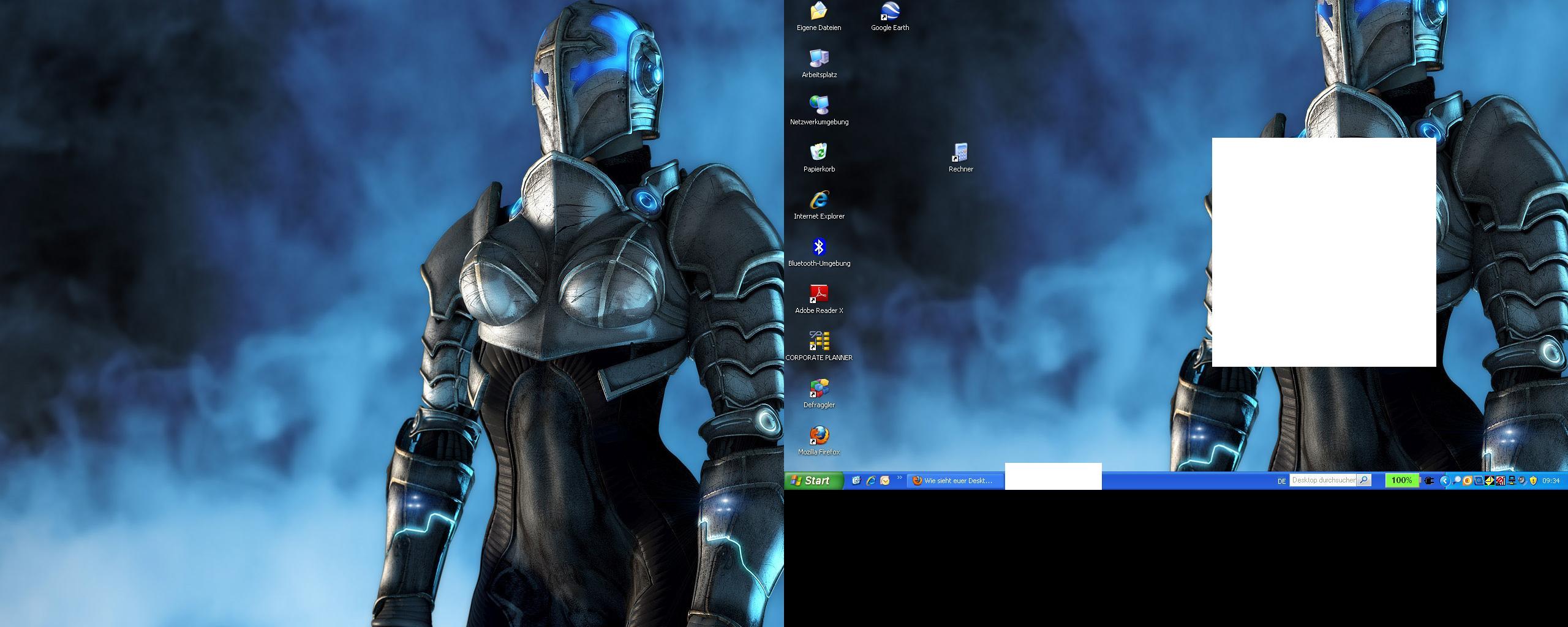
Task: Open the Start menu
Action: [814, 481]
